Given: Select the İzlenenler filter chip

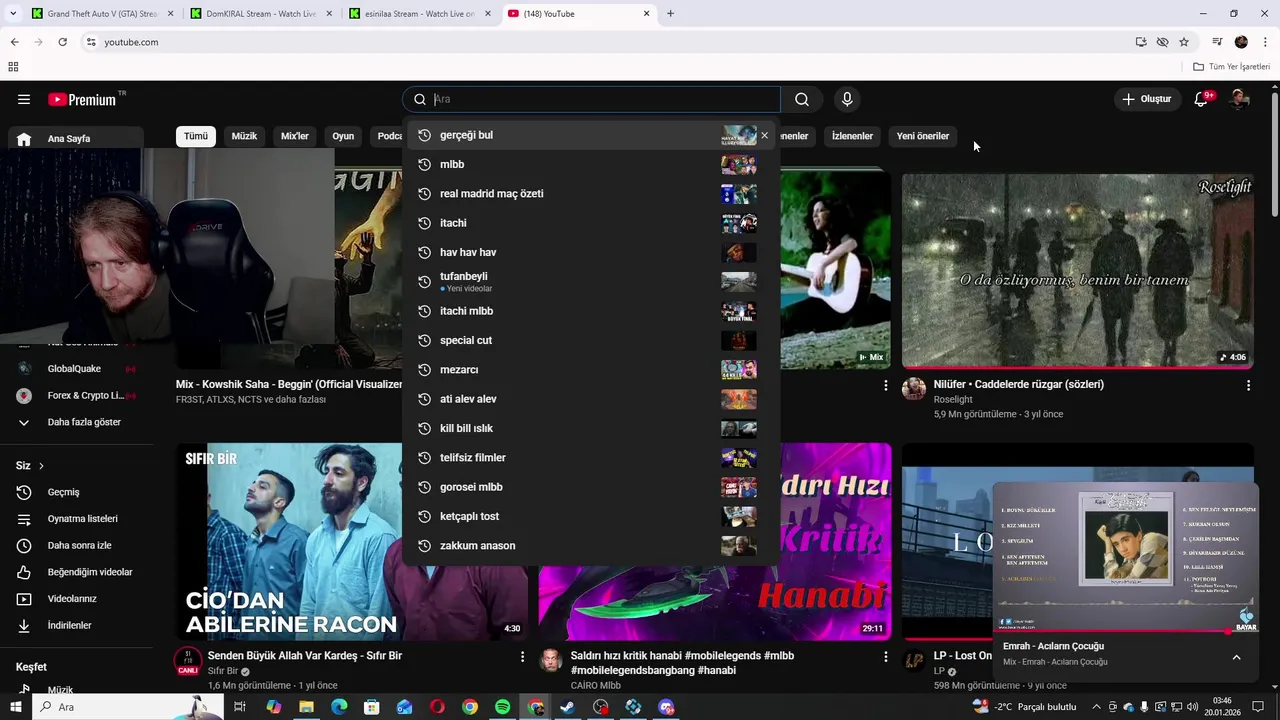Looking at the screenshot, I should 852,136.
